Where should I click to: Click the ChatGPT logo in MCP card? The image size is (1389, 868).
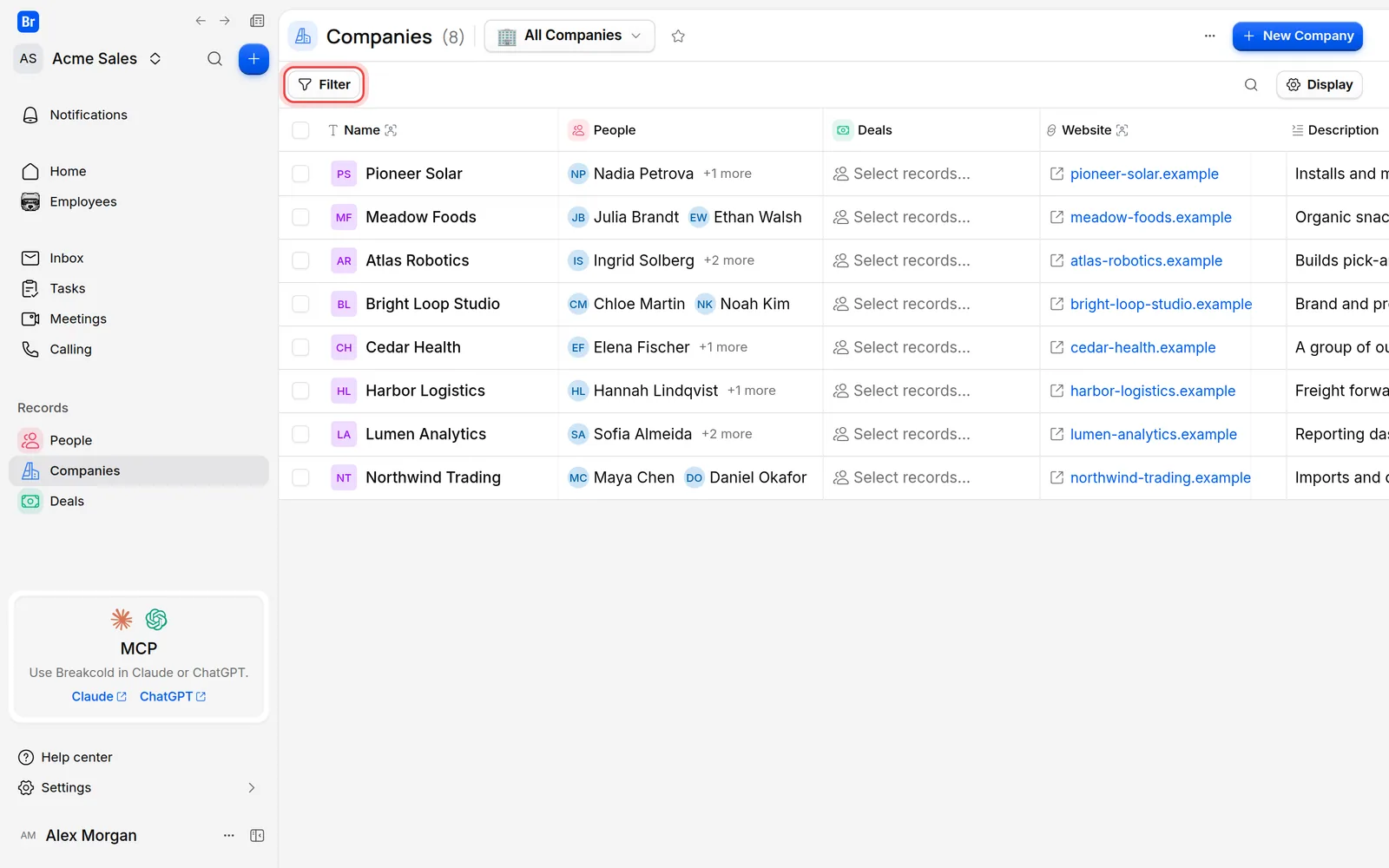[x=156, y=619]
